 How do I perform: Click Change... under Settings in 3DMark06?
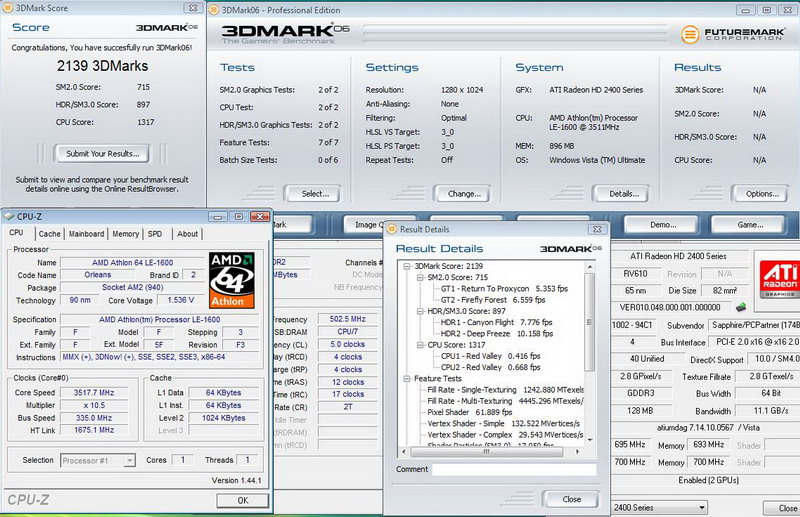464,194
